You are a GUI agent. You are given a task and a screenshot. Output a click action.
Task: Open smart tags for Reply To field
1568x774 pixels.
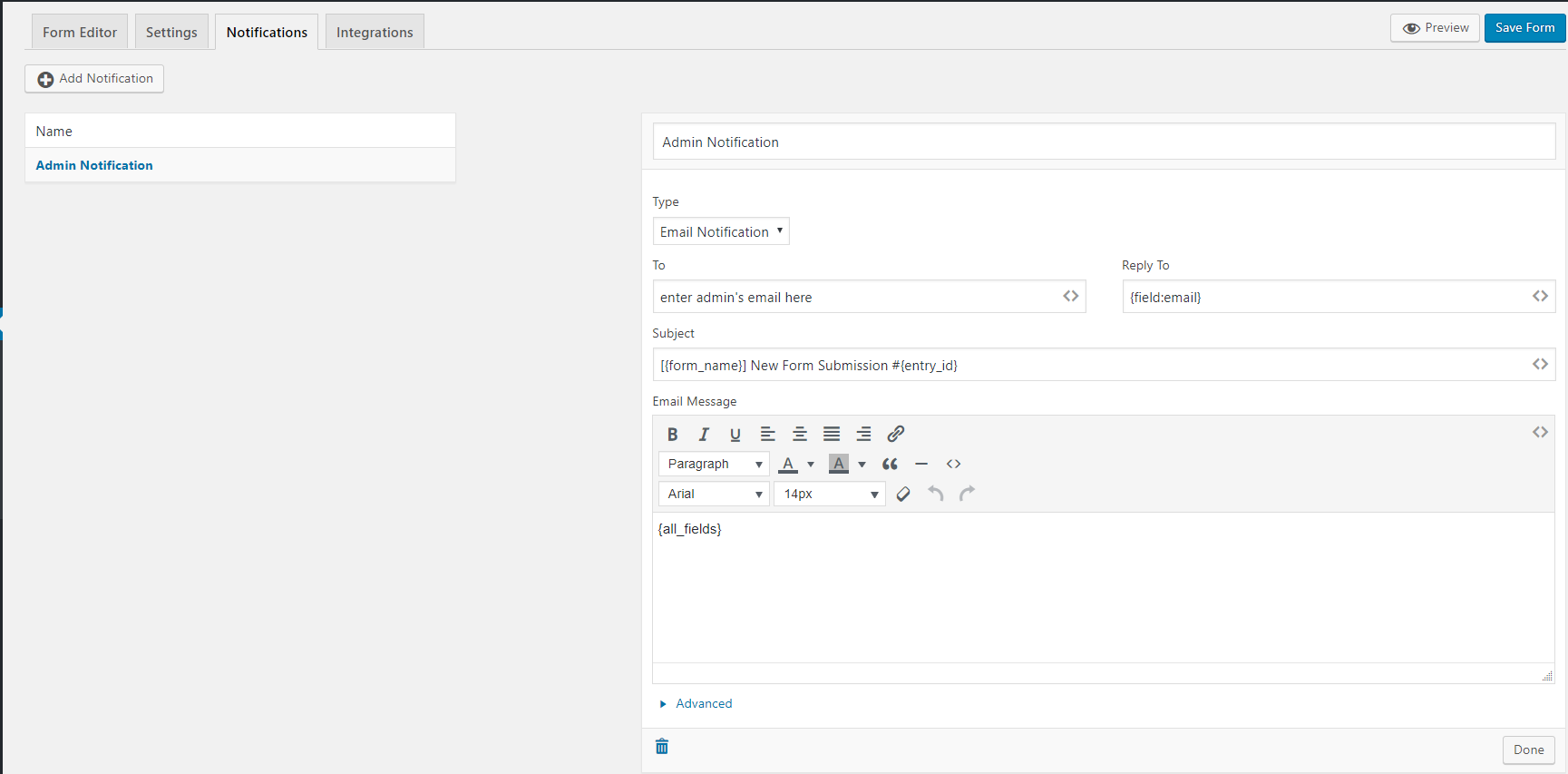click(1540, 296)
